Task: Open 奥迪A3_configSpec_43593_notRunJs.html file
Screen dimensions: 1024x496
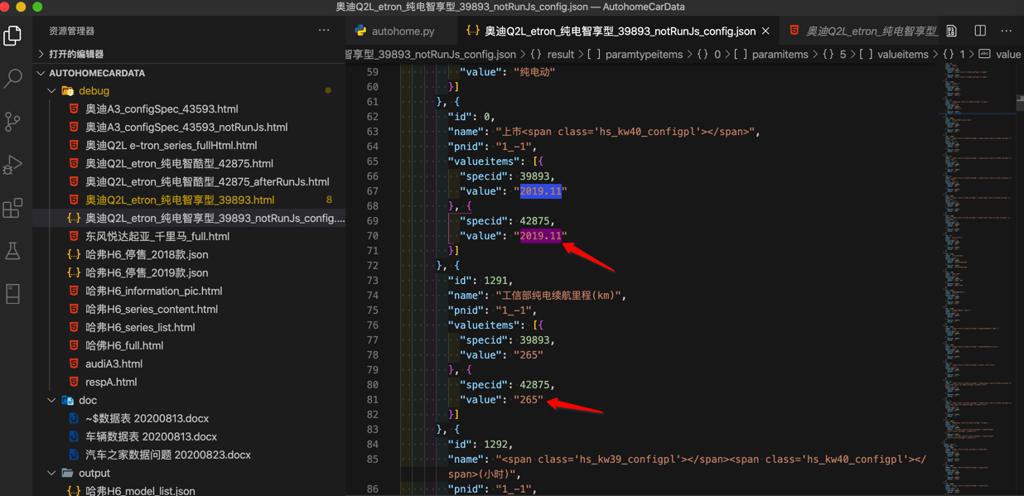Action: [x=186, y=127]
